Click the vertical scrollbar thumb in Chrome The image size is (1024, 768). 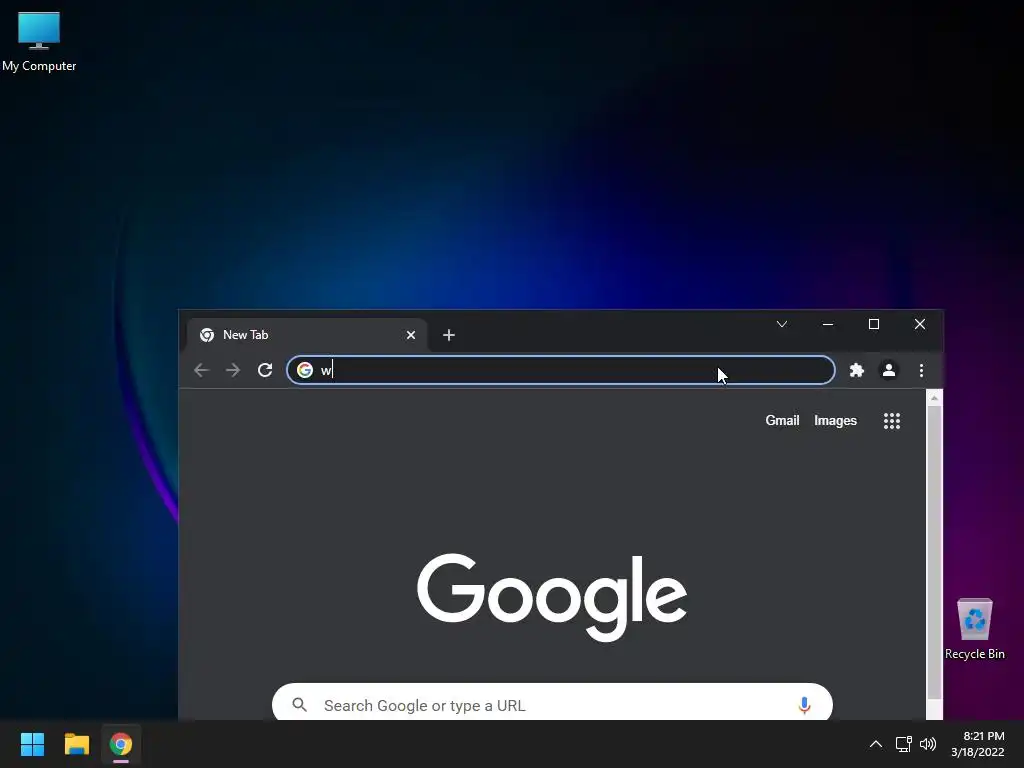click(934, 552)
